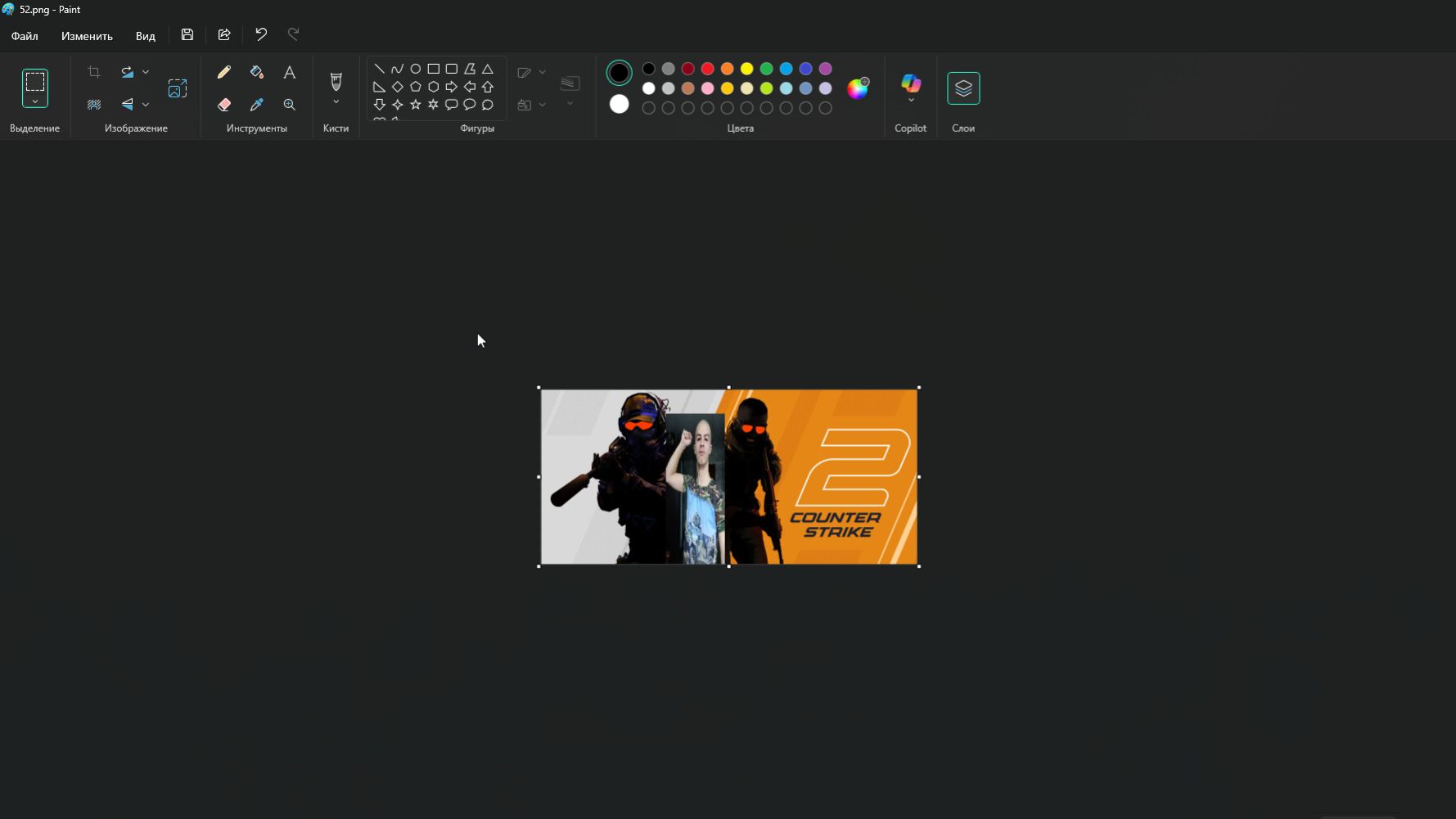Pick the purple color swatch
This screenshot has height=819, width=1456.
[x=825, y=69]
